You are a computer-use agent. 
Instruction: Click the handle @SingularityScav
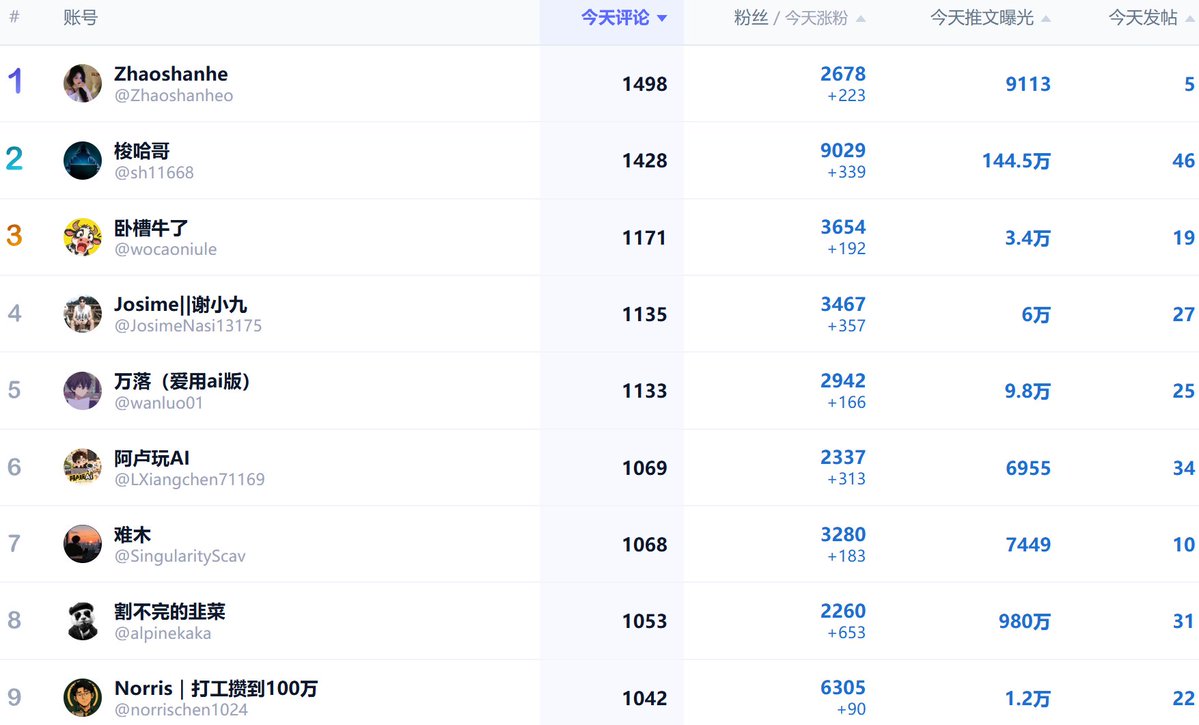180,556
